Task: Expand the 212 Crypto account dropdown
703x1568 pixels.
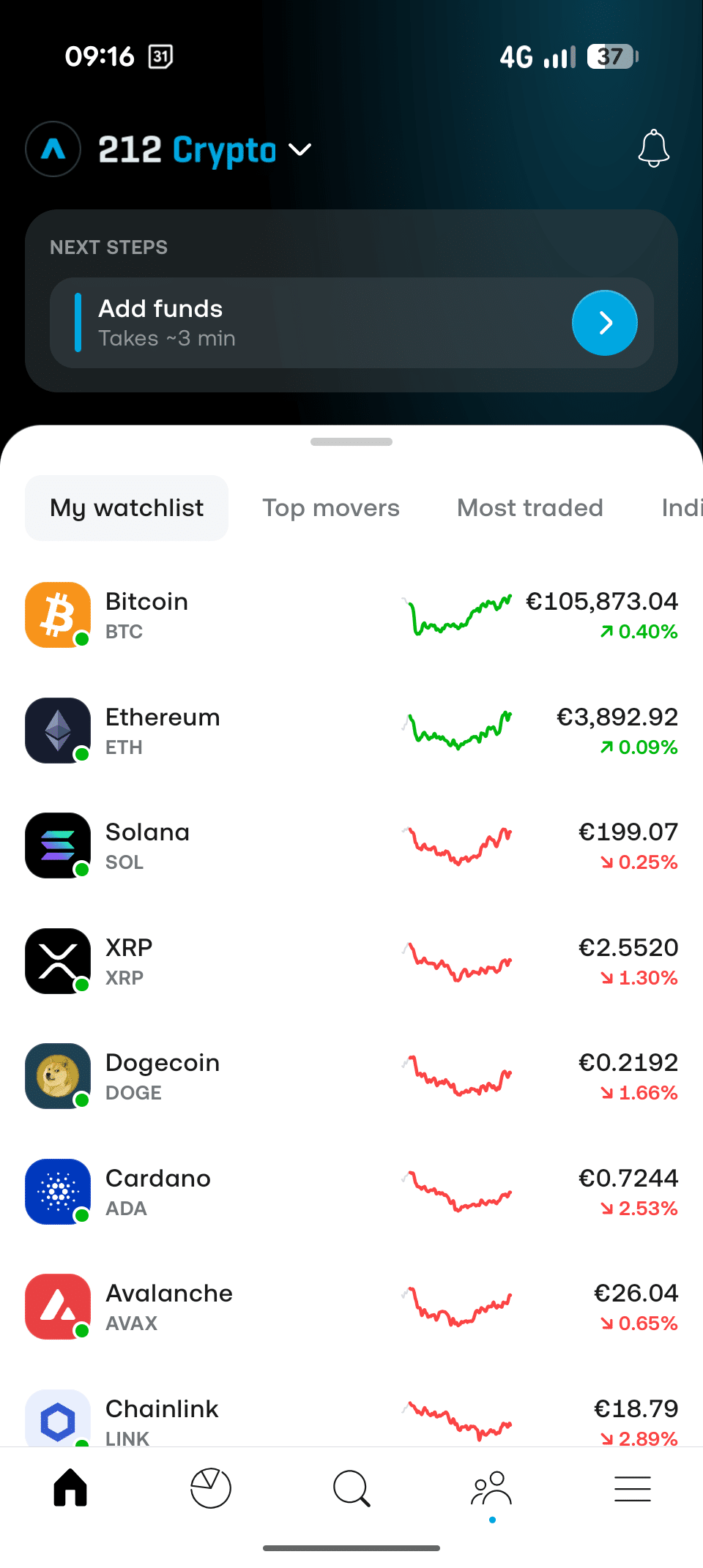Action: (300, 150)
